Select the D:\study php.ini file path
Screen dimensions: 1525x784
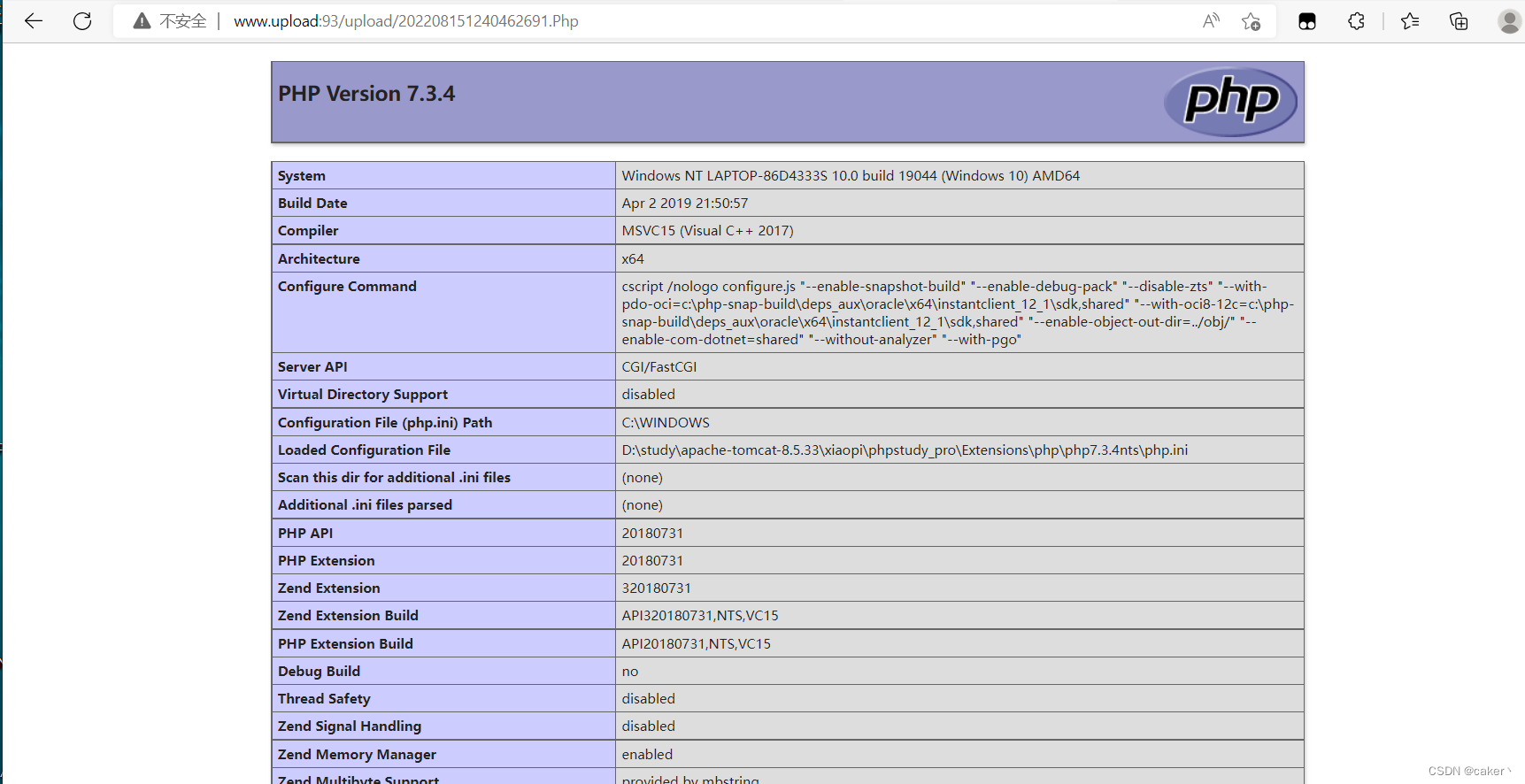[x=905, y=450]
